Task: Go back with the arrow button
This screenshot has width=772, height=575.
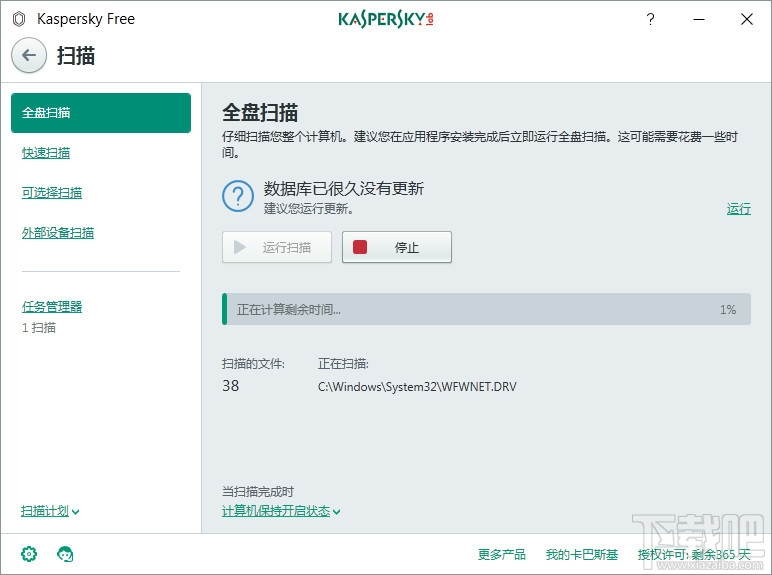Action: coord(29,55)
